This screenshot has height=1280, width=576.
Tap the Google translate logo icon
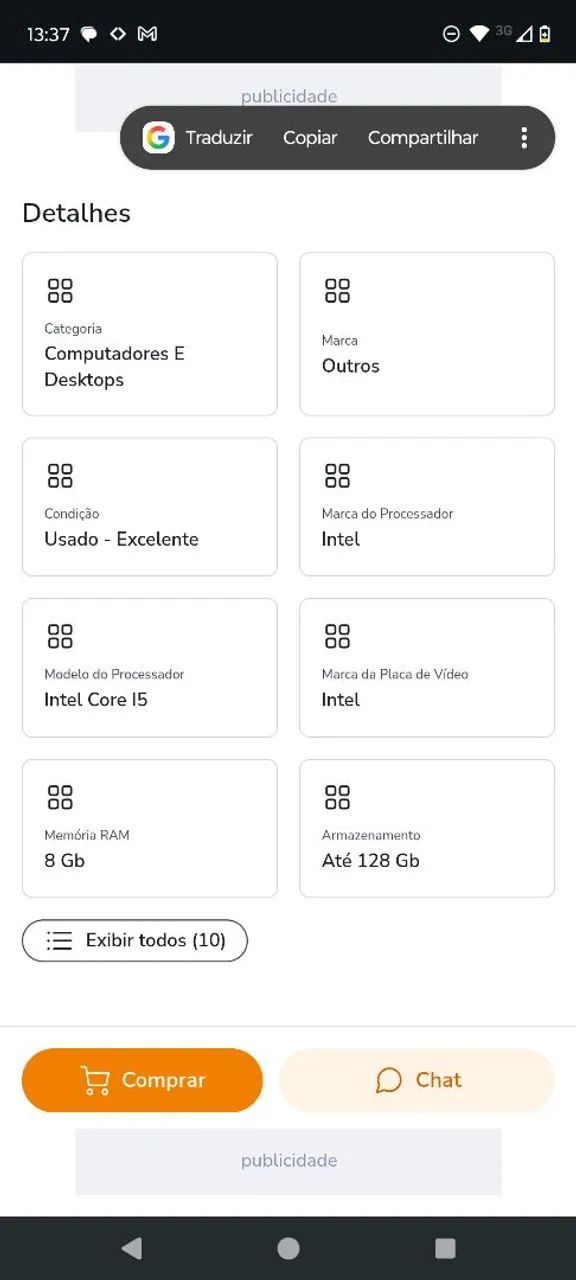tap(158, 138)
